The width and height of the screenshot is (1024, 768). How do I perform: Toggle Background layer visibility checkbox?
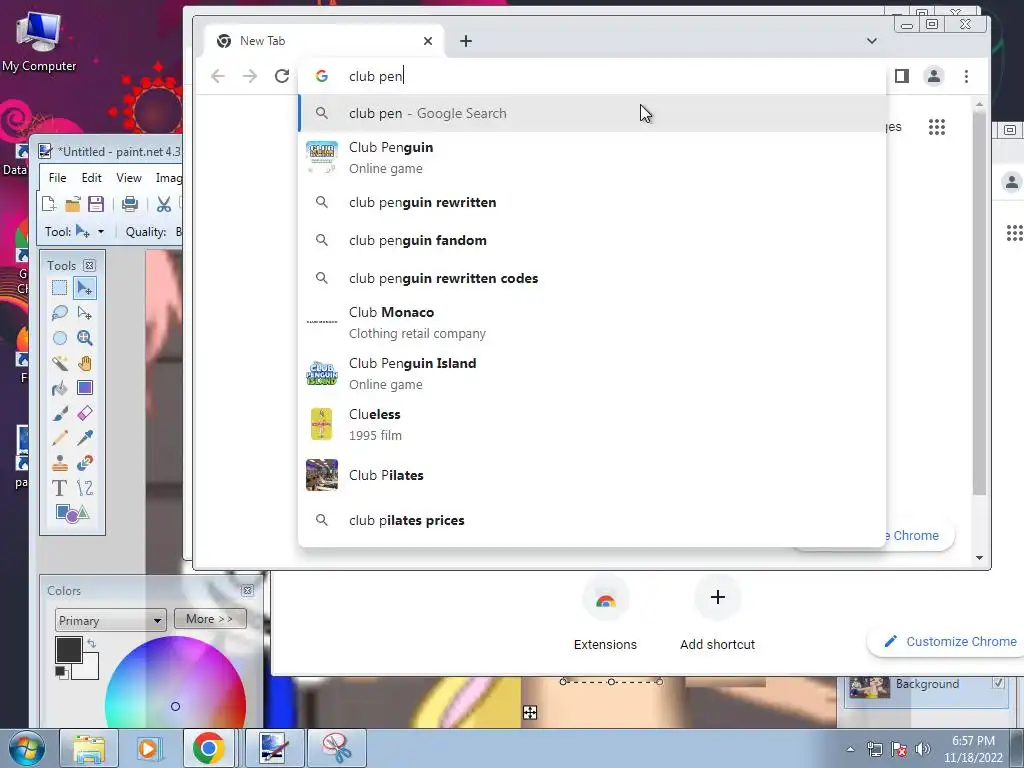coord(998,683)
